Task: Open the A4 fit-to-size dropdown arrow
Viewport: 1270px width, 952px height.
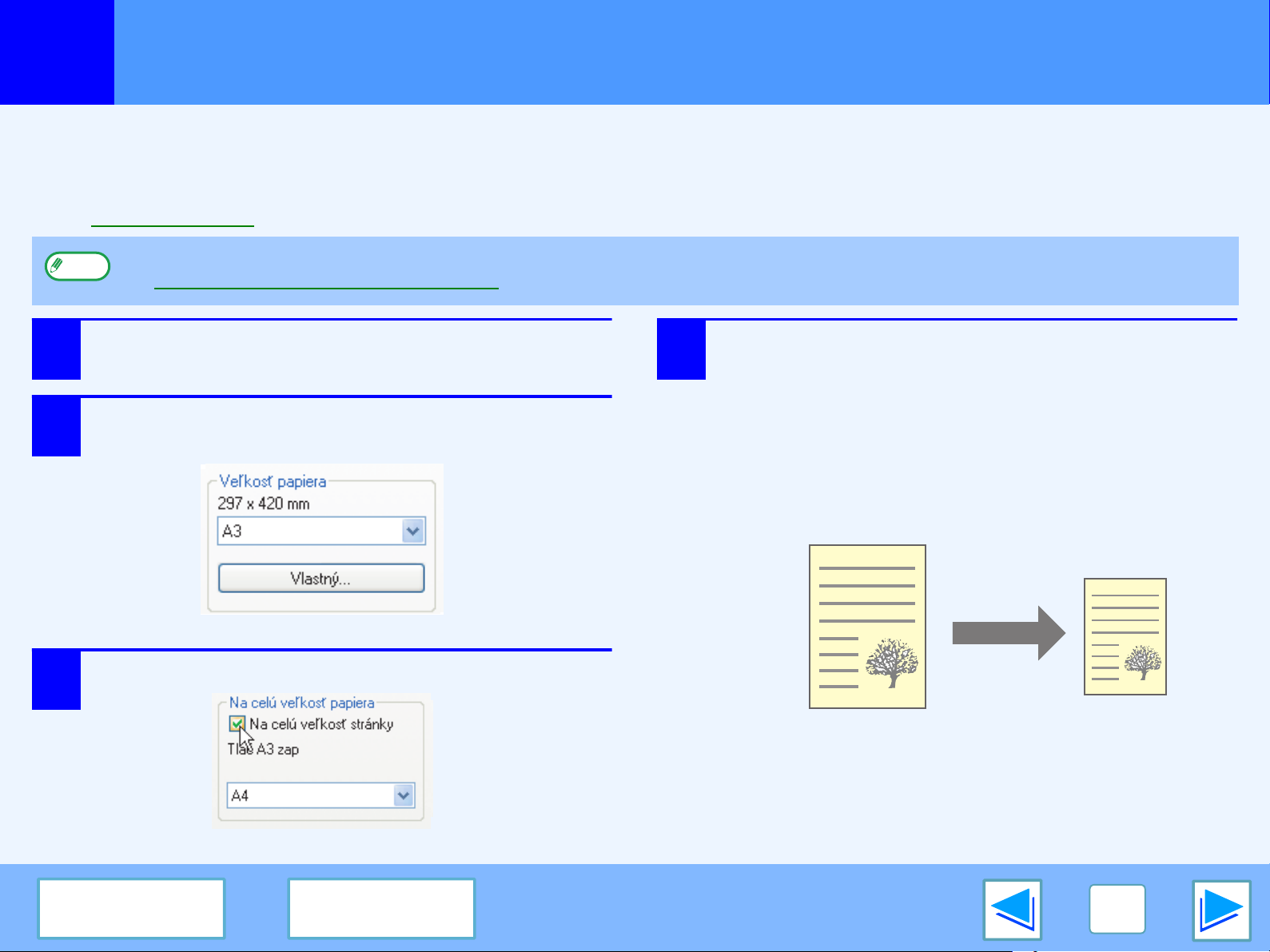Action: click(x=404, y=795)
